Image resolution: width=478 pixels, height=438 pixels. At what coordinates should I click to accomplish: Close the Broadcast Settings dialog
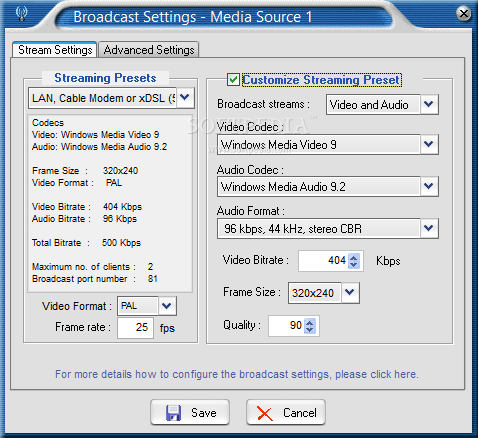click(x=464, y=14)
